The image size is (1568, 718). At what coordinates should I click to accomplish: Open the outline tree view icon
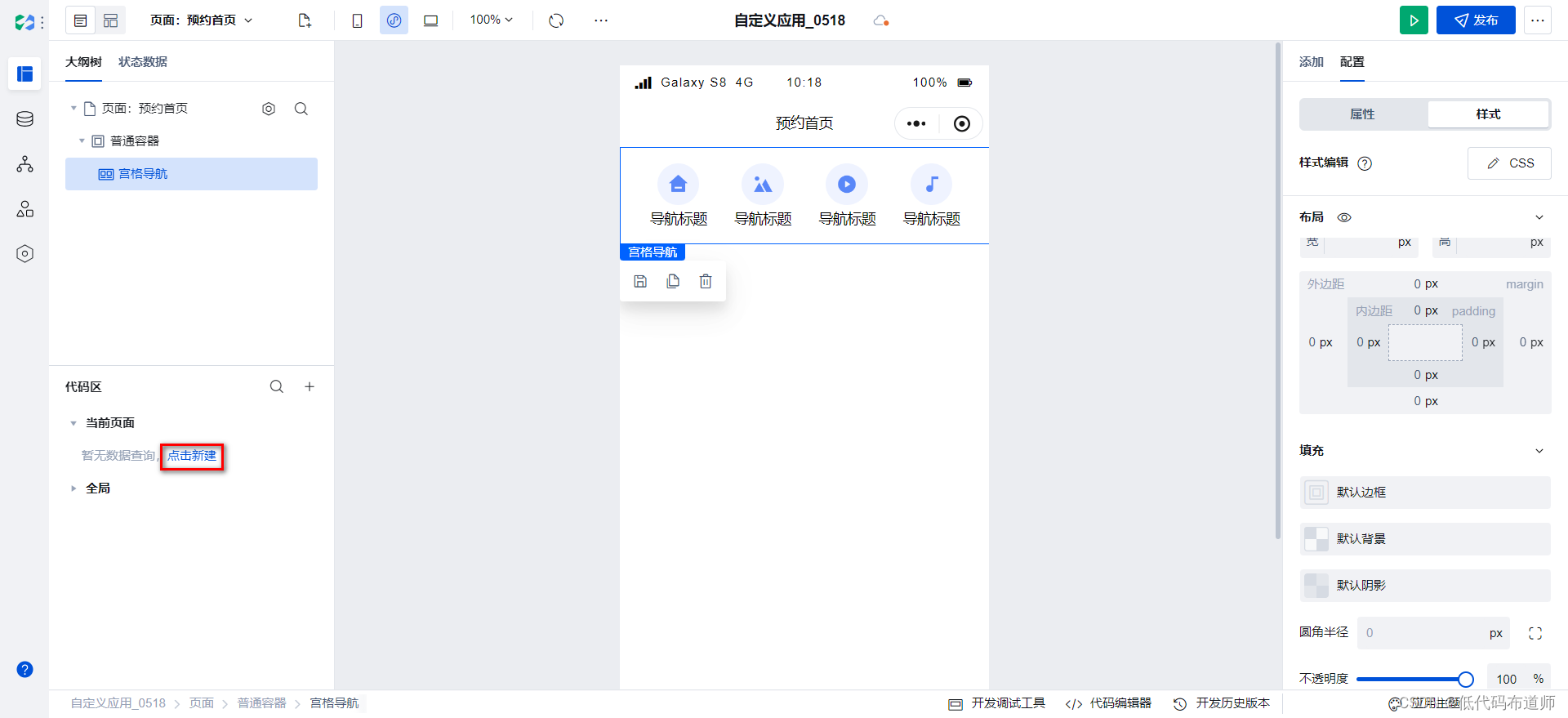(x=80, y=20)
